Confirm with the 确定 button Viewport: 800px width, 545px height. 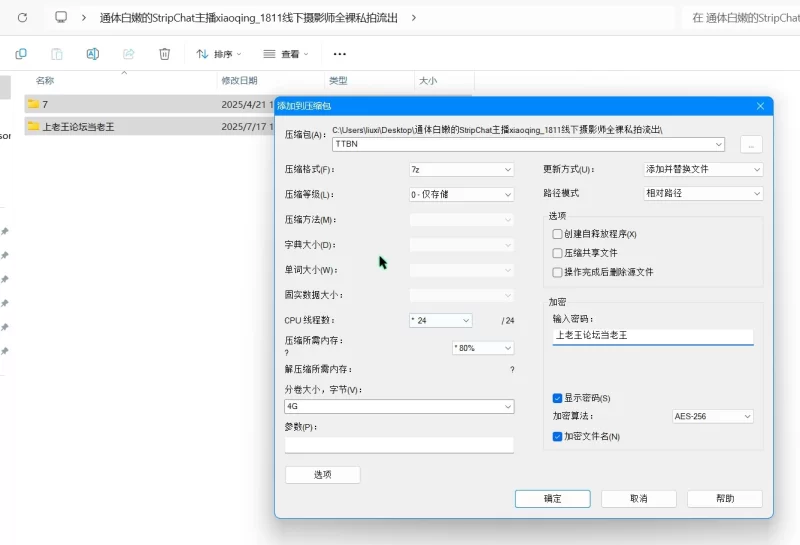(553, 499)
